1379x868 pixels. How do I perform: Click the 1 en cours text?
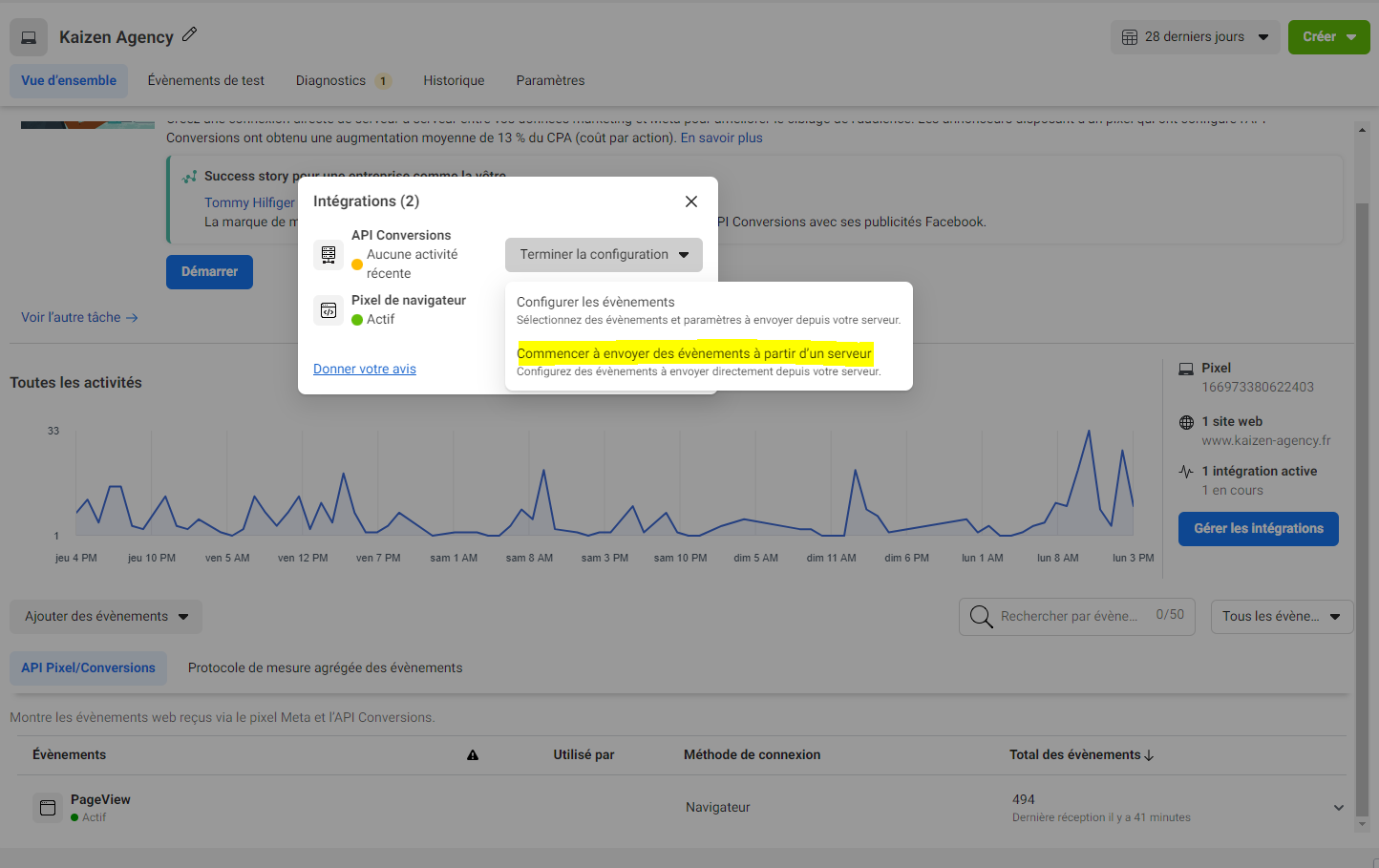1232,491
